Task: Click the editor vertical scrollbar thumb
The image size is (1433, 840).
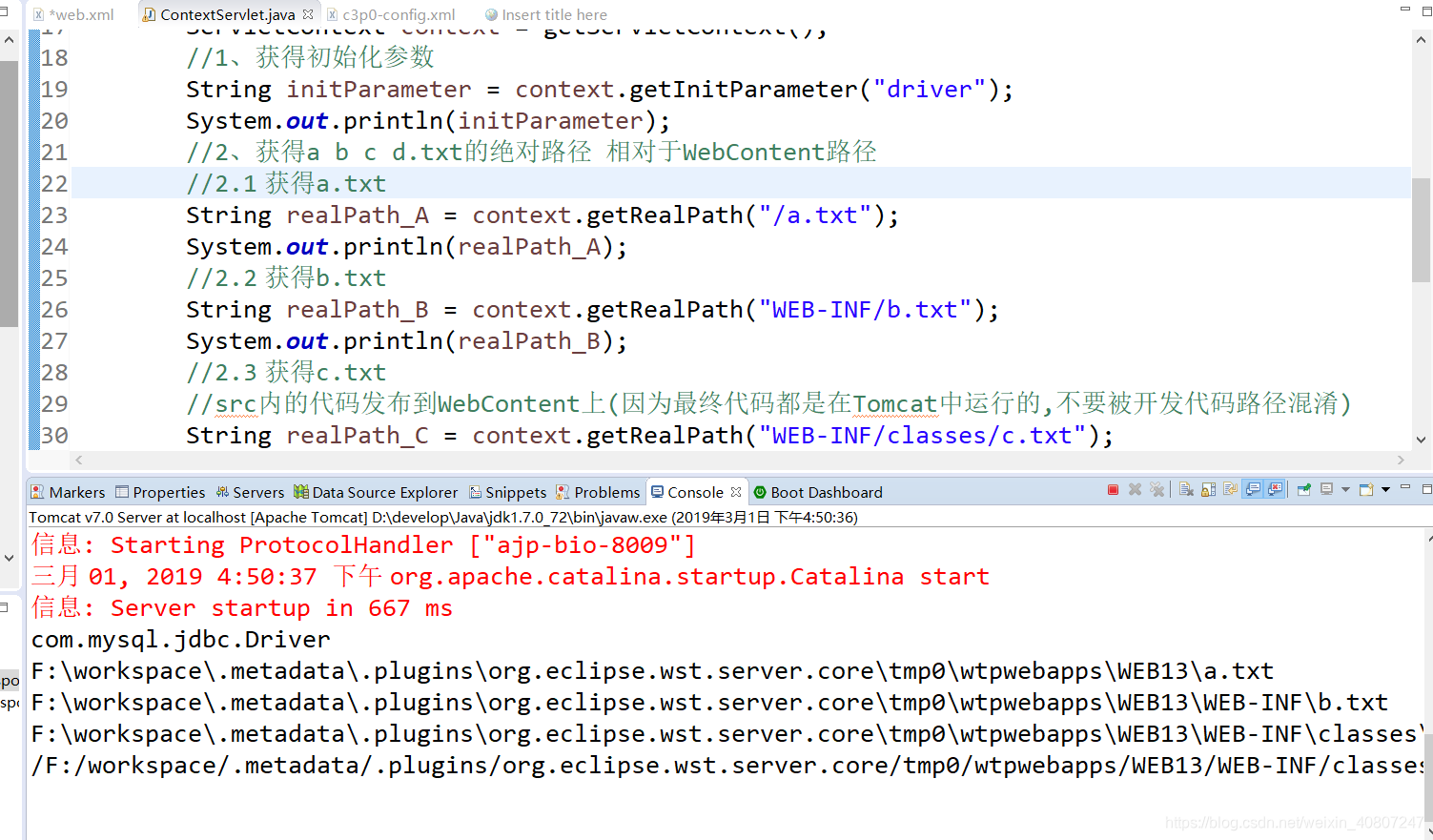Action: point(1421,229)
